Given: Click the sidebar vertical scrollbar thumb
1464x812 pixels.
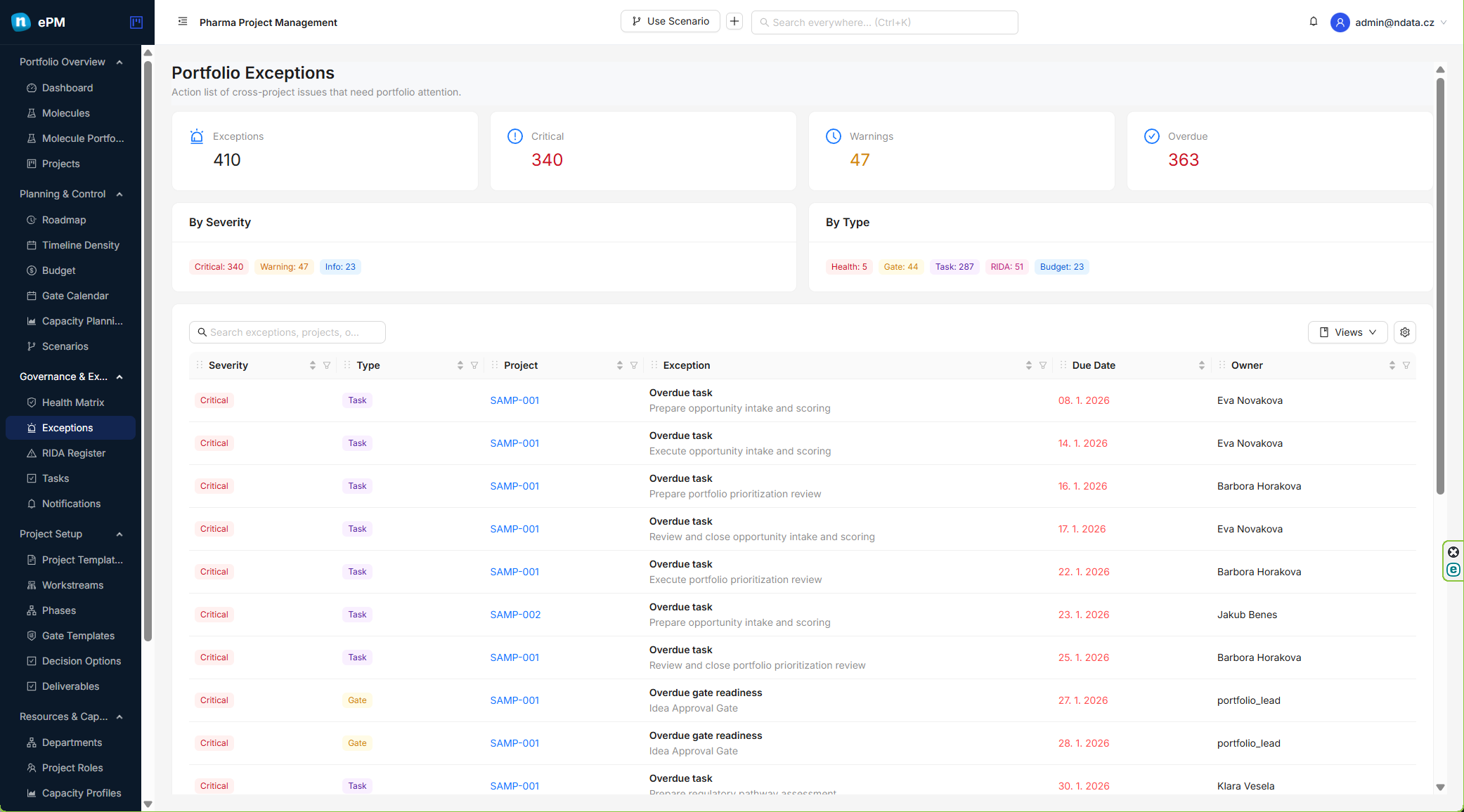Looking at the screenshot, I should 148,351.
